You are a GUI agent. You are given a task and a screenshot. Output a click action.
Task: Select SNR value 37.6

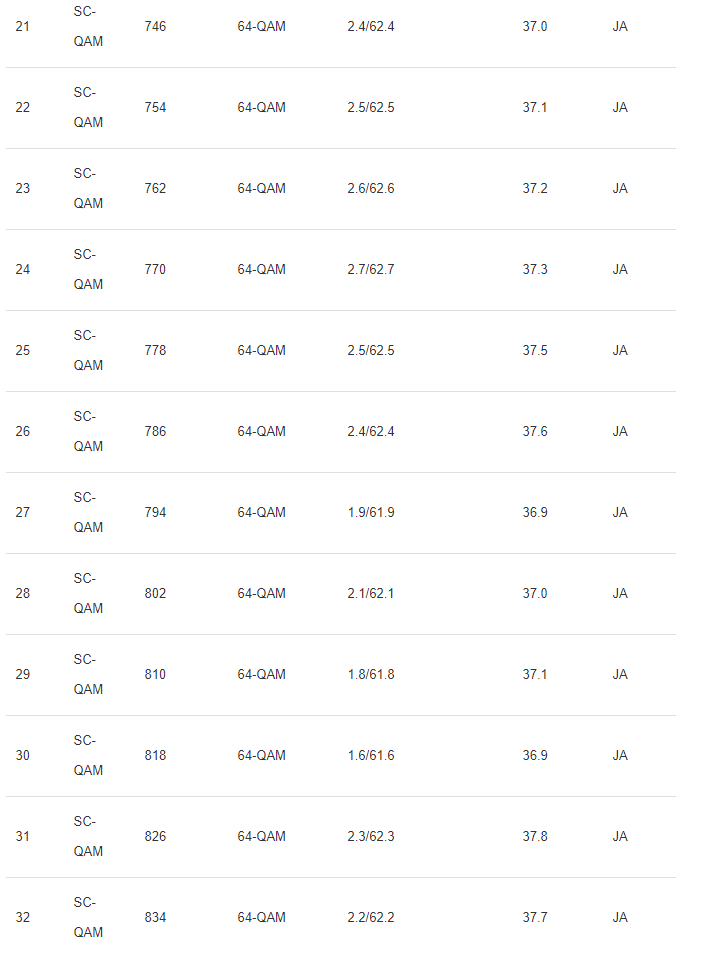(x=535, y=431)
